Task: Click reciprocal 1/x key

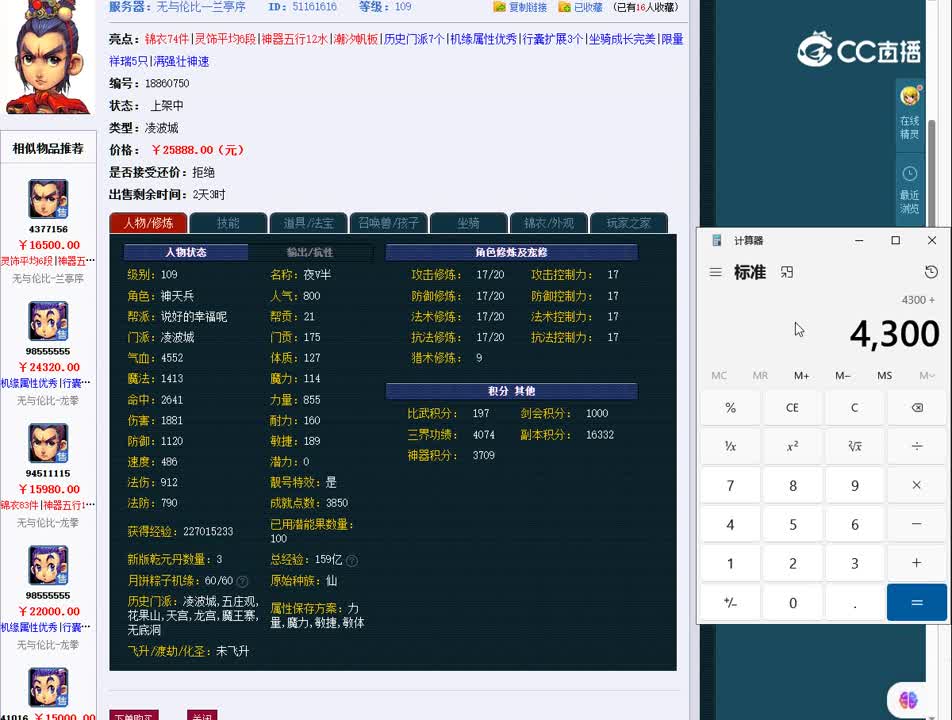Action: (x=730, y=446)
